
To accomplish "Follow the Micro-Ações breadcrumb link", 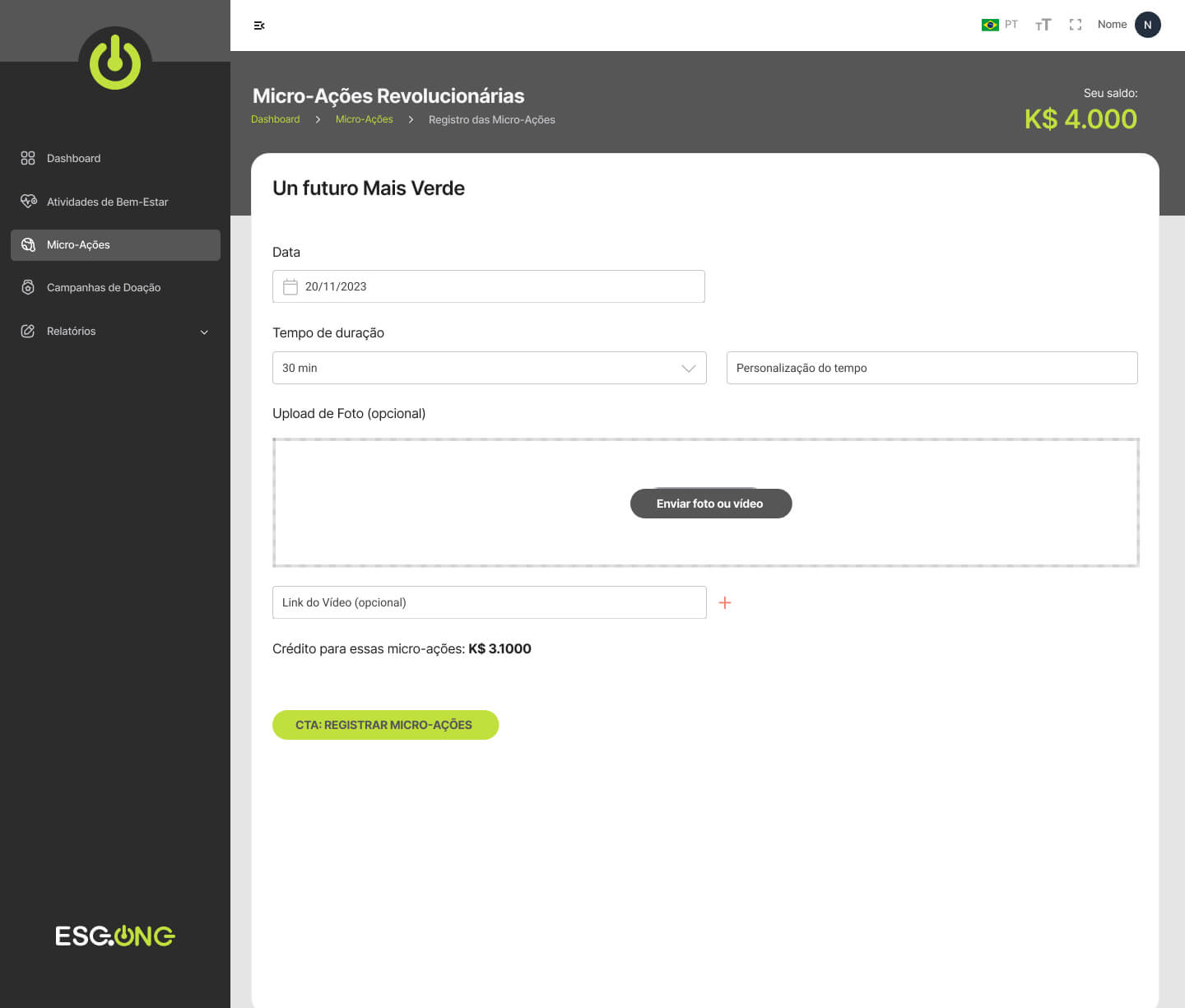I will click(364, 119).
